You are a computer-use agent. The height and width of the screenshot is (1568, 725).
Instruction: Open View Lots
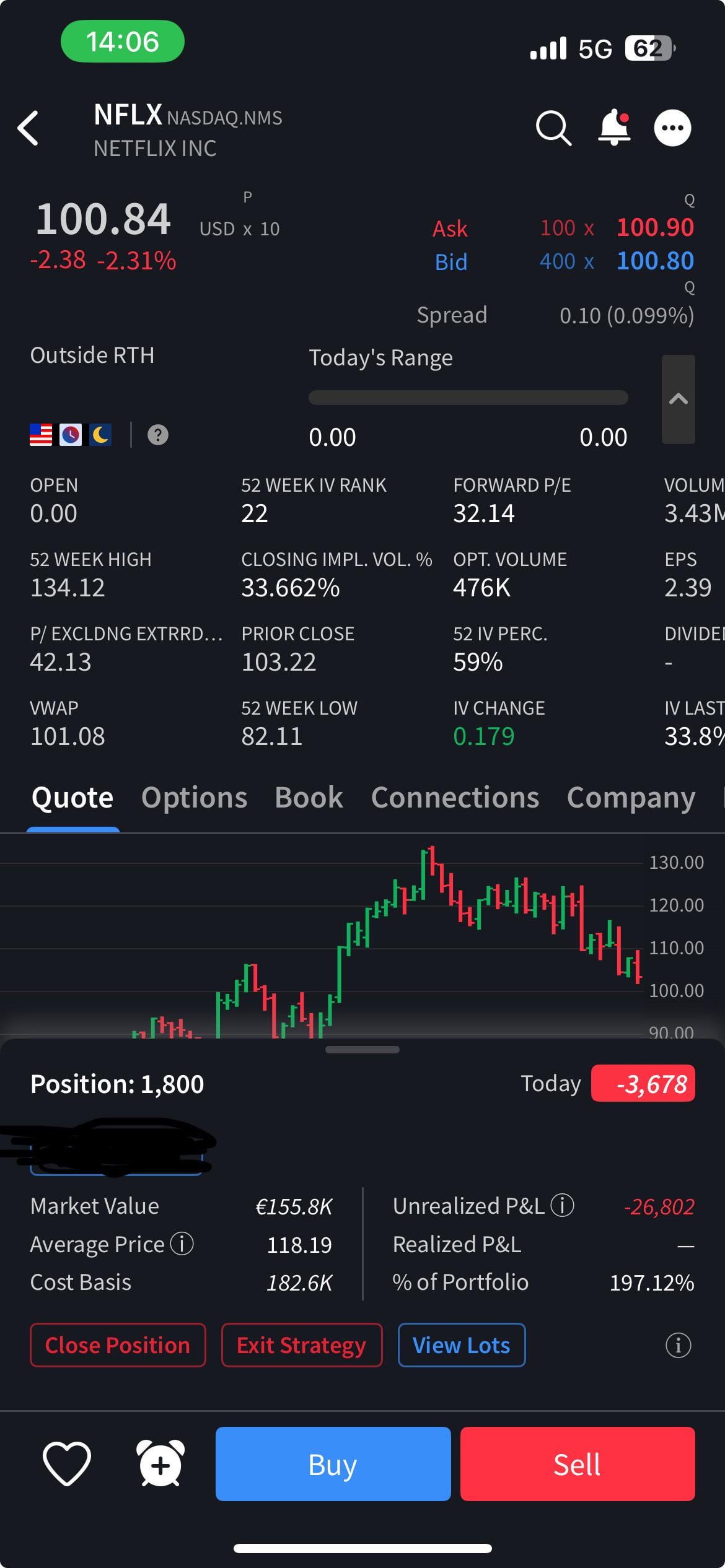click(x=462, y=1345)
